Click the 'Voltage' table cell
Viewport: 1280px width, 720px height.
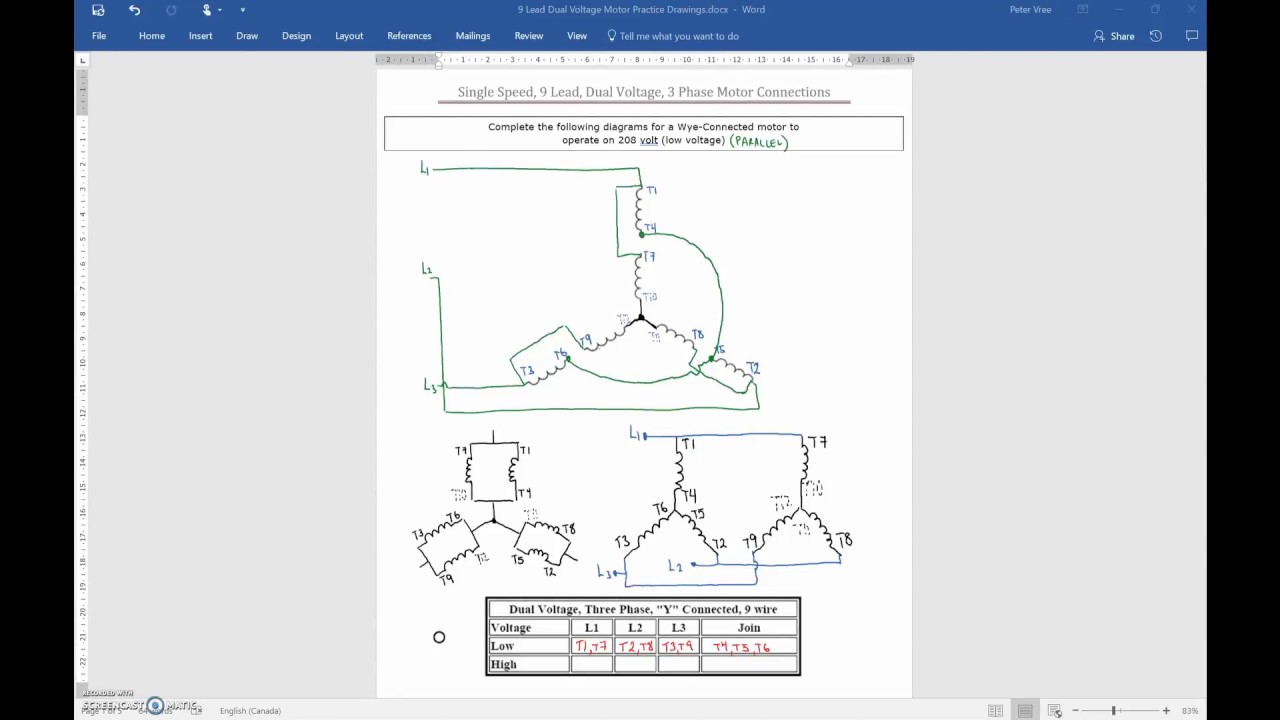(x=529, y=628)
